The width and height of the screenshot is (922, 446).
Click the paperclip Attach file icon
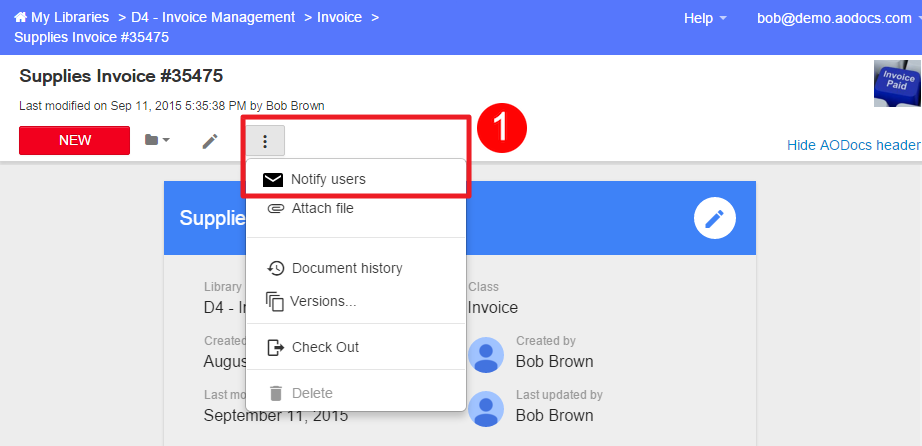click(x=275, y=209)
